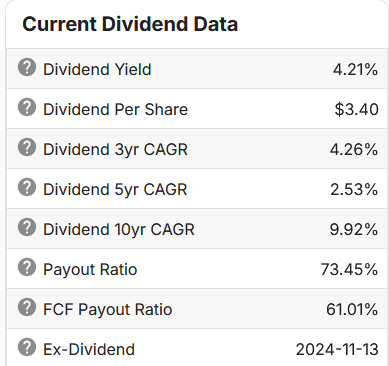
Task: Click the Current Dividend Data heading
Action: (x=130, y=24)
